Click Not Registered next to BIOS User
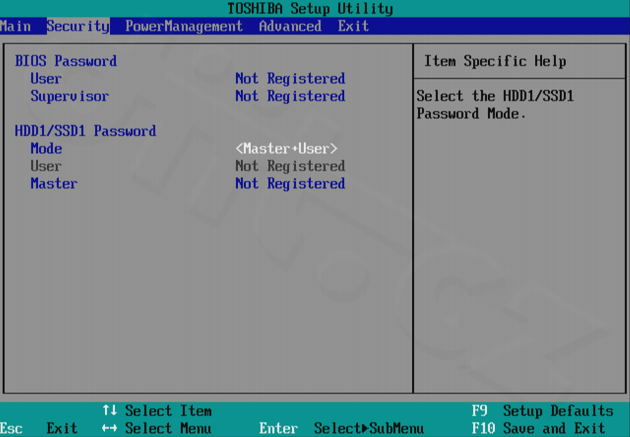Image resolution: width=630 pixels, height=437 pixels. pyautogui.click(x=290, y=79)
